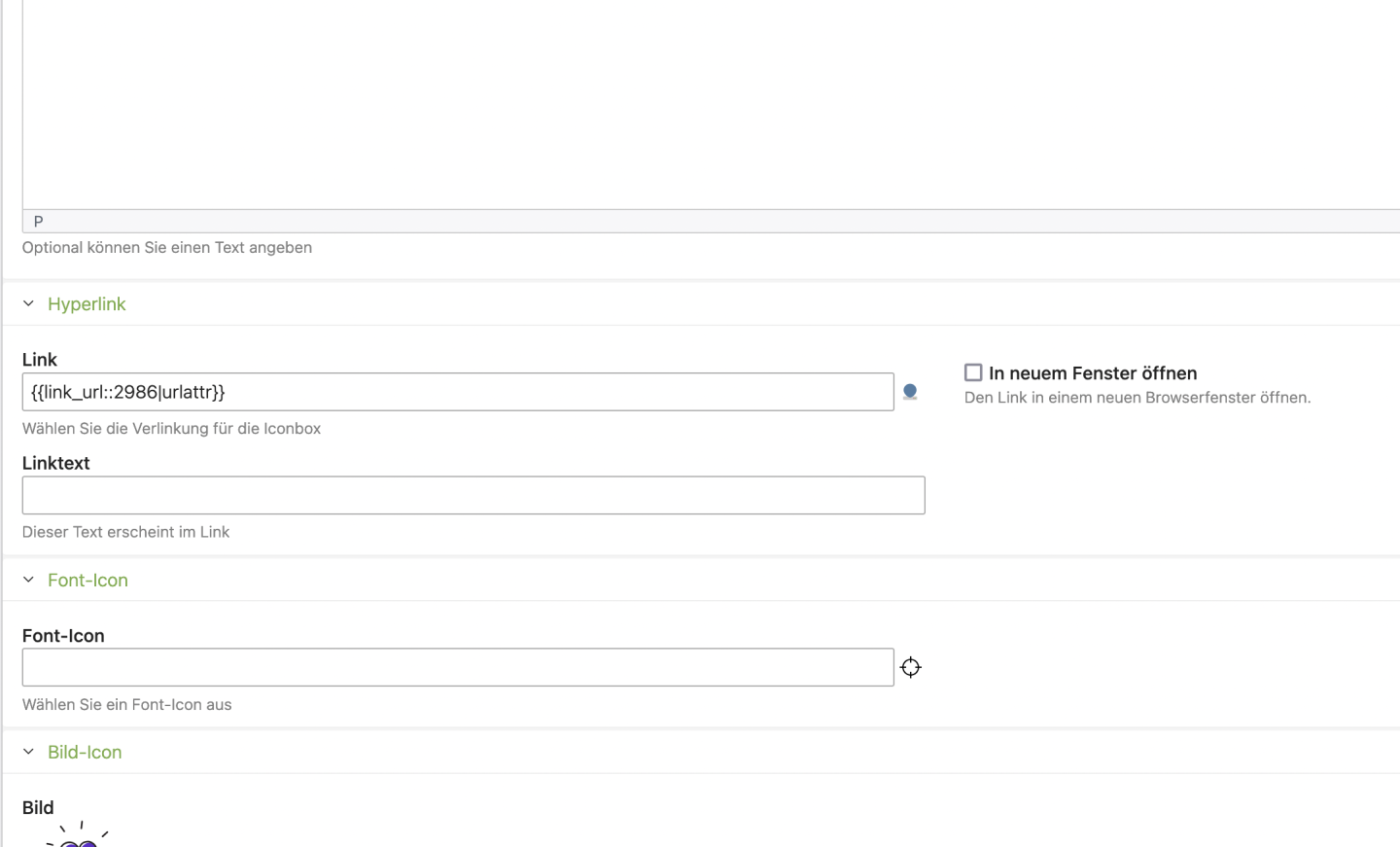Click the green Hyperlink section heading

[x=87, y=304]
